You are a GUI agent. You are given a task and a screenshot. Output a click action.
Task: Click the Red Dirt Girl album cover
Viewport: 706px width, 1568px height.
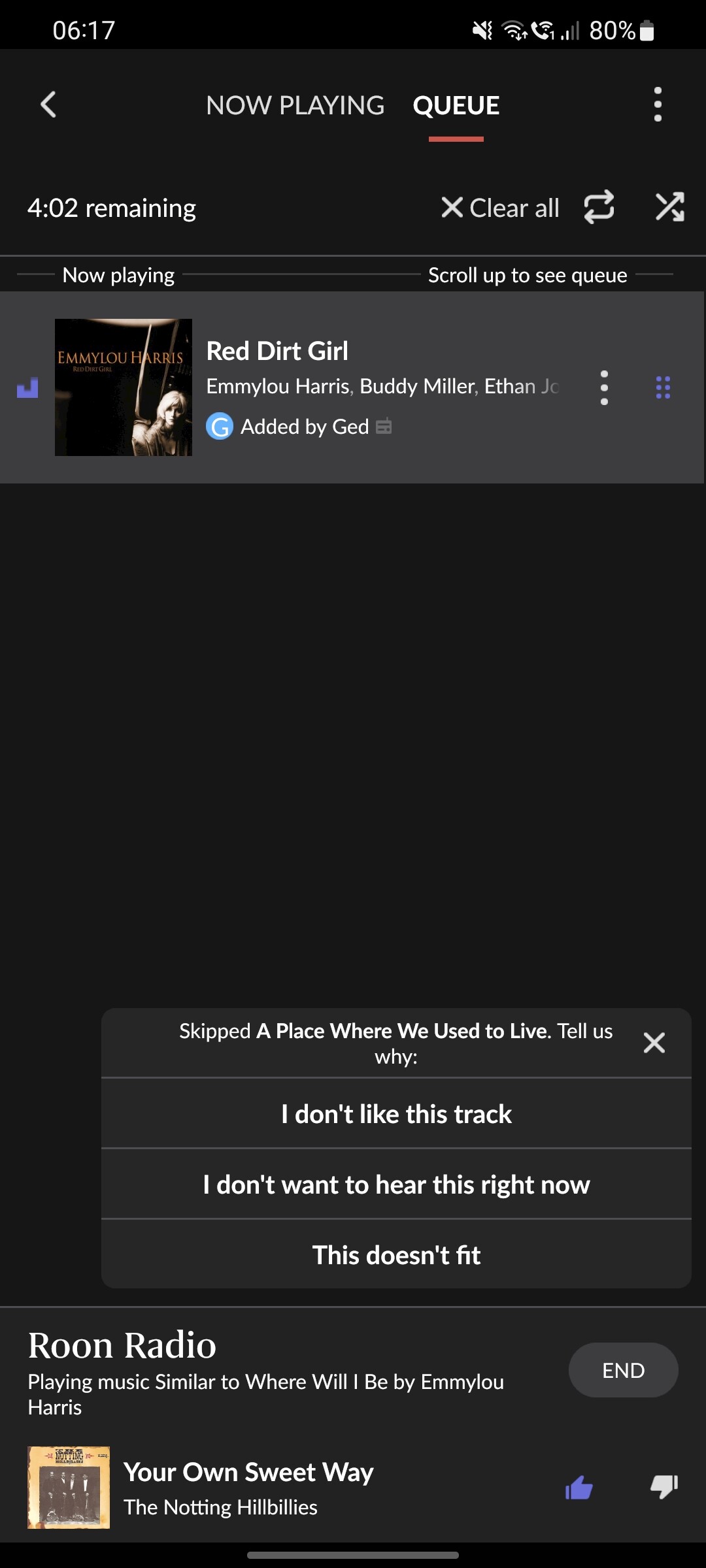click(124, 387)
